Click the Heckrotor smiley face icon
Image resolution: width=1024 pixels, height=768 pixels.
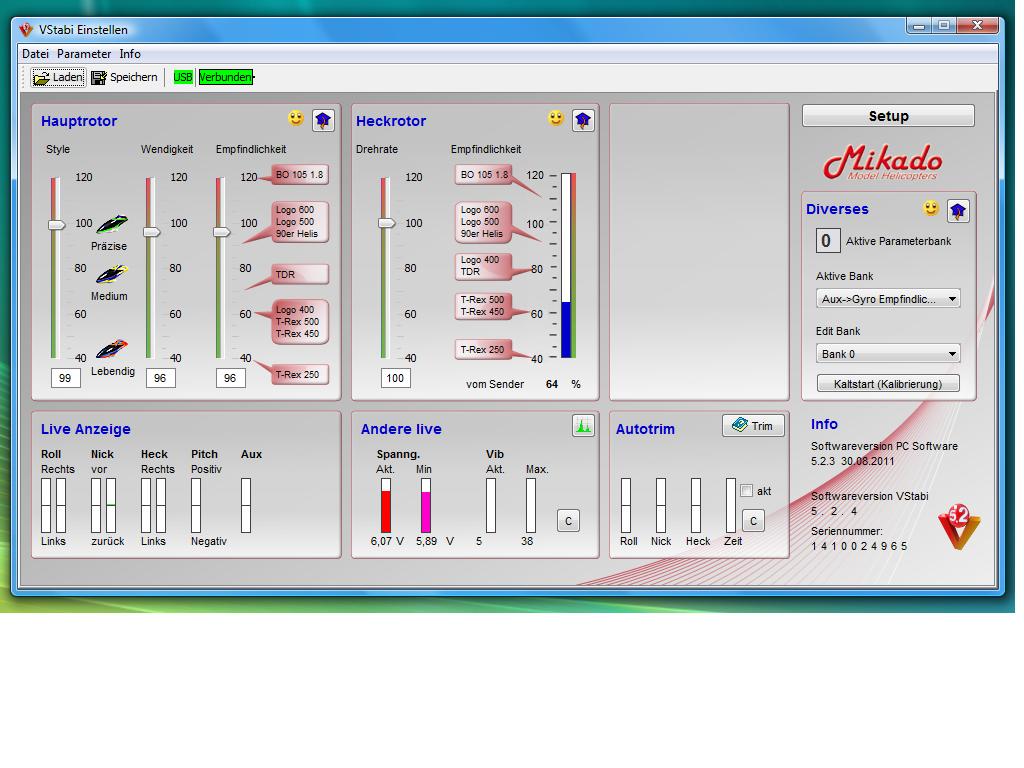pos(556,118)
